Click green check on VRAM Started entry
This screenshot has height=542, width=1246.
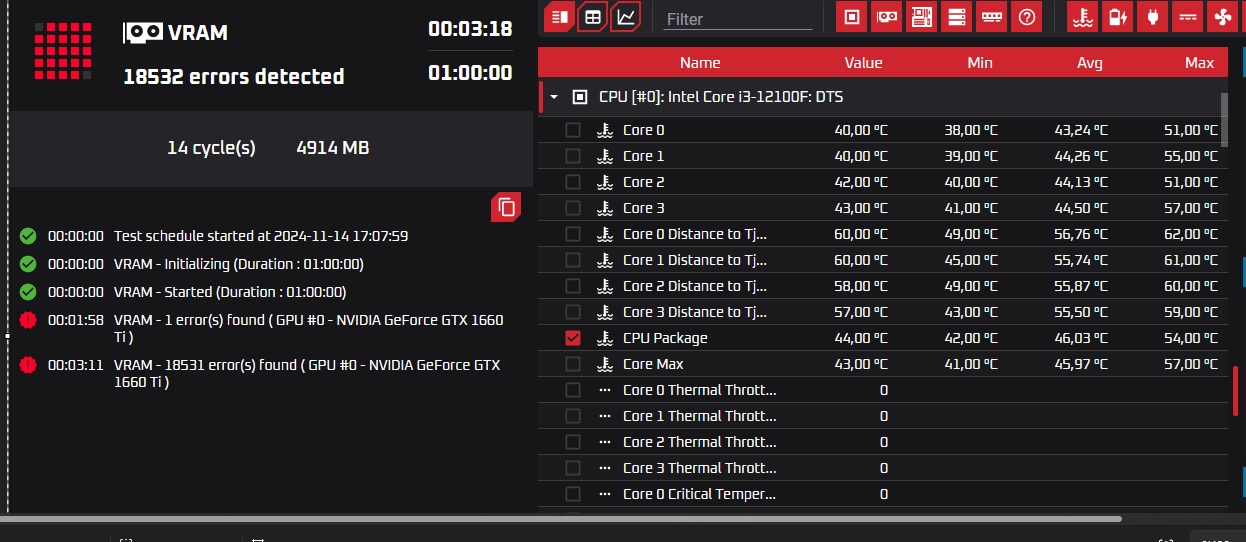click(x=28, y=292)
